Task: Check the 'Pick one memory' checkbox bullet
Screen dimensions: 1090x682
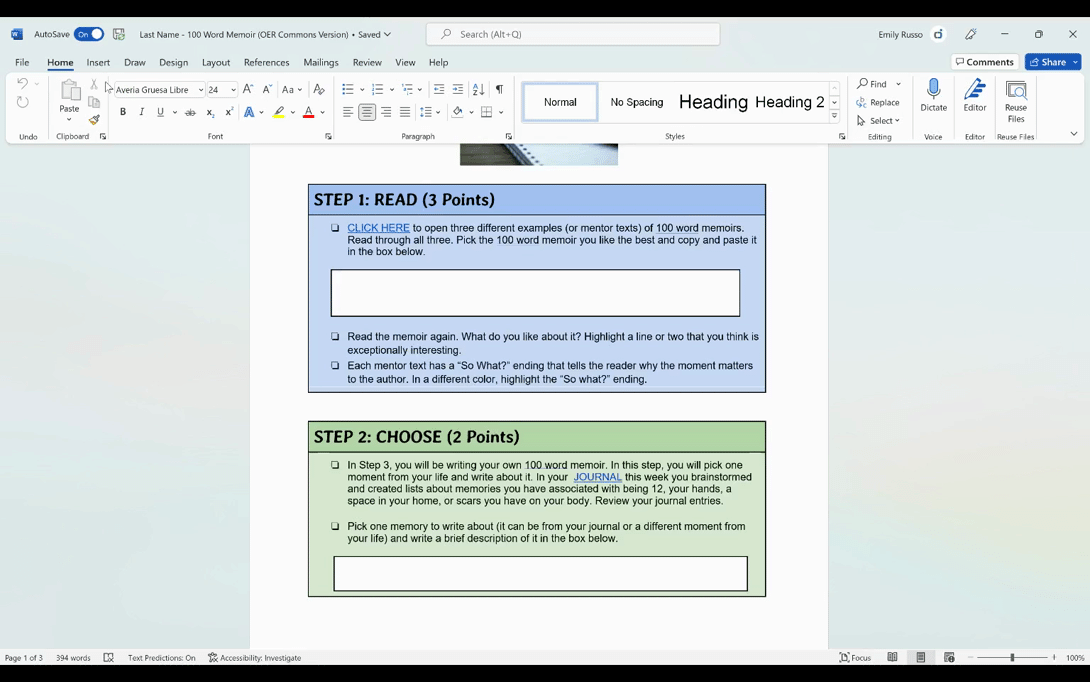Action: click(x=335, y=526)
